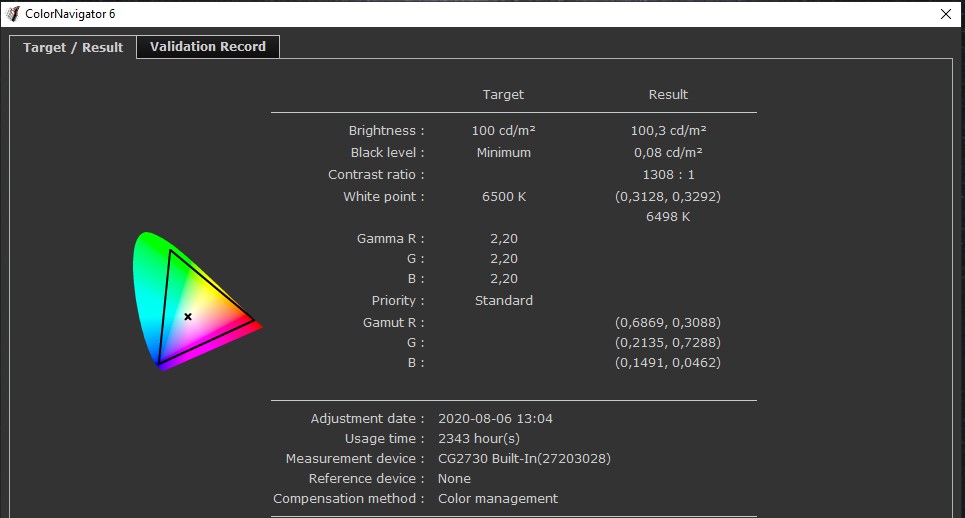Click the Result column header
This screenshot has width=965, height=518.
point(668,95)
